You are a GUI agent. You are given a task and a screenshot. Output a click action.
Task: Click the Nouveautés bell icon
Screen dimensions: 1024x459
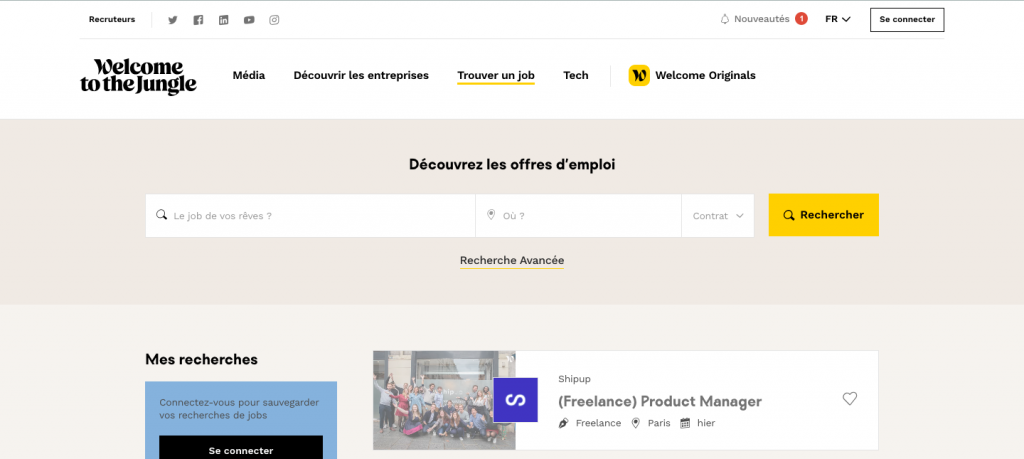coord(724,20)
